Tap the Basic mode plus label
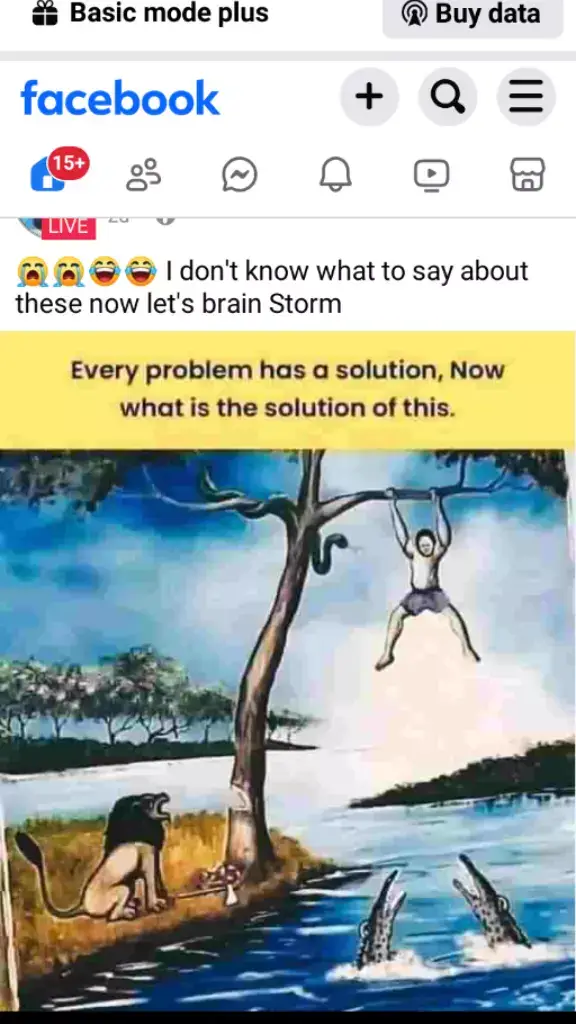The image size is (576, 1024). pos(169,13)
